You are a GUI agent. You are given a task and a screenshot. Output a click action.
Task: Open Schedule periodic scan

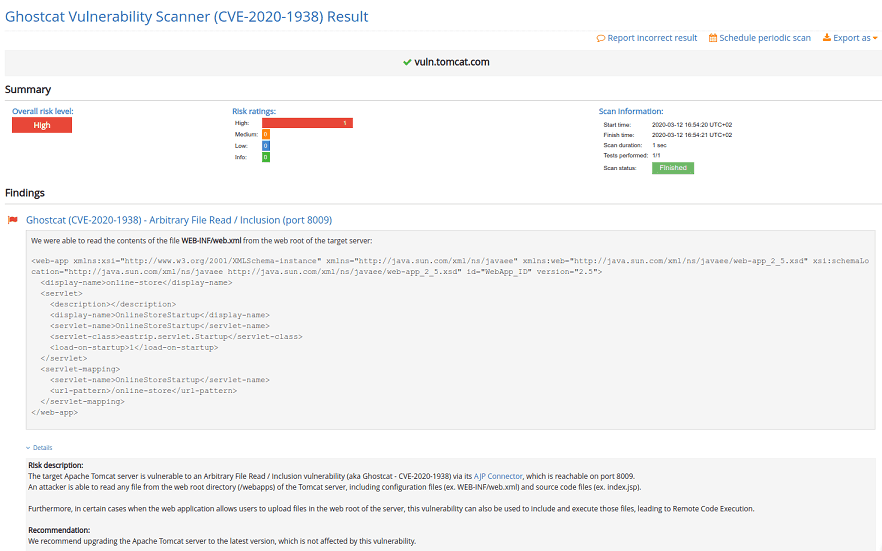point(765,38)
